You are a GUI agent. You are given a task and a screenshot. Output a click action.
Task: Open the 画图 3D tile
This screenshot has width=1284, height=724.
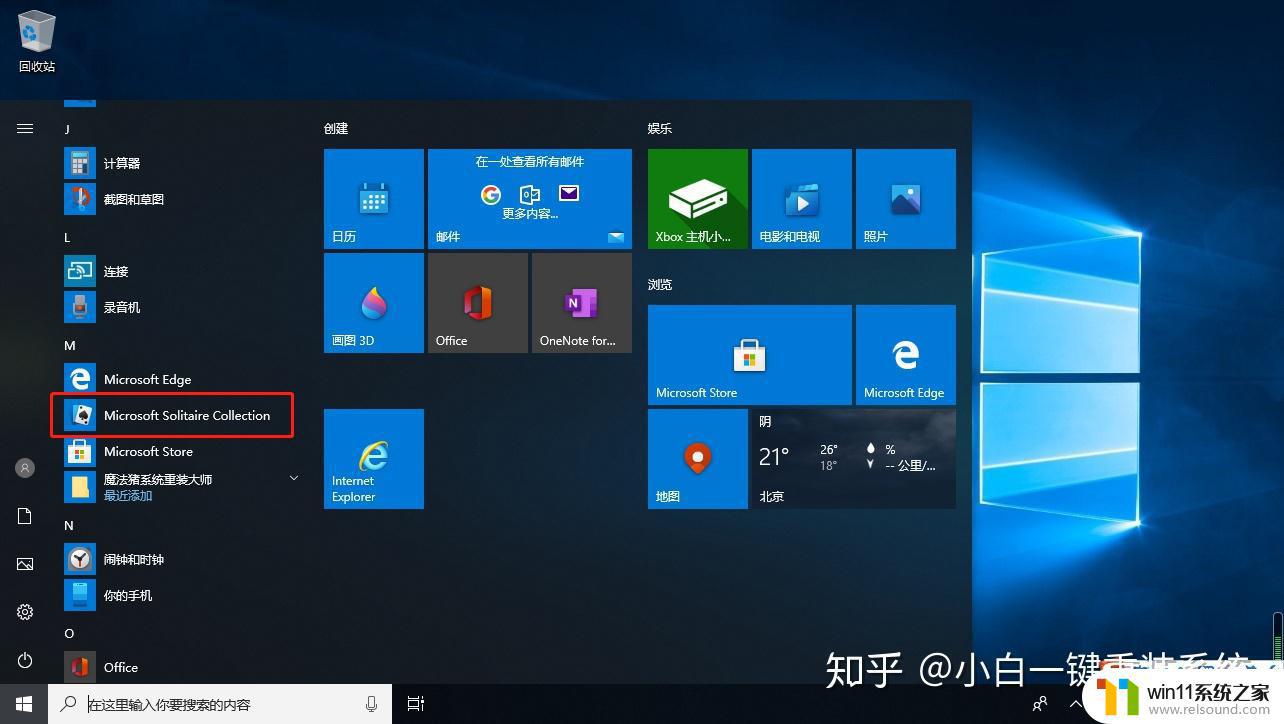pyautogui.click(x=374, y=303)
